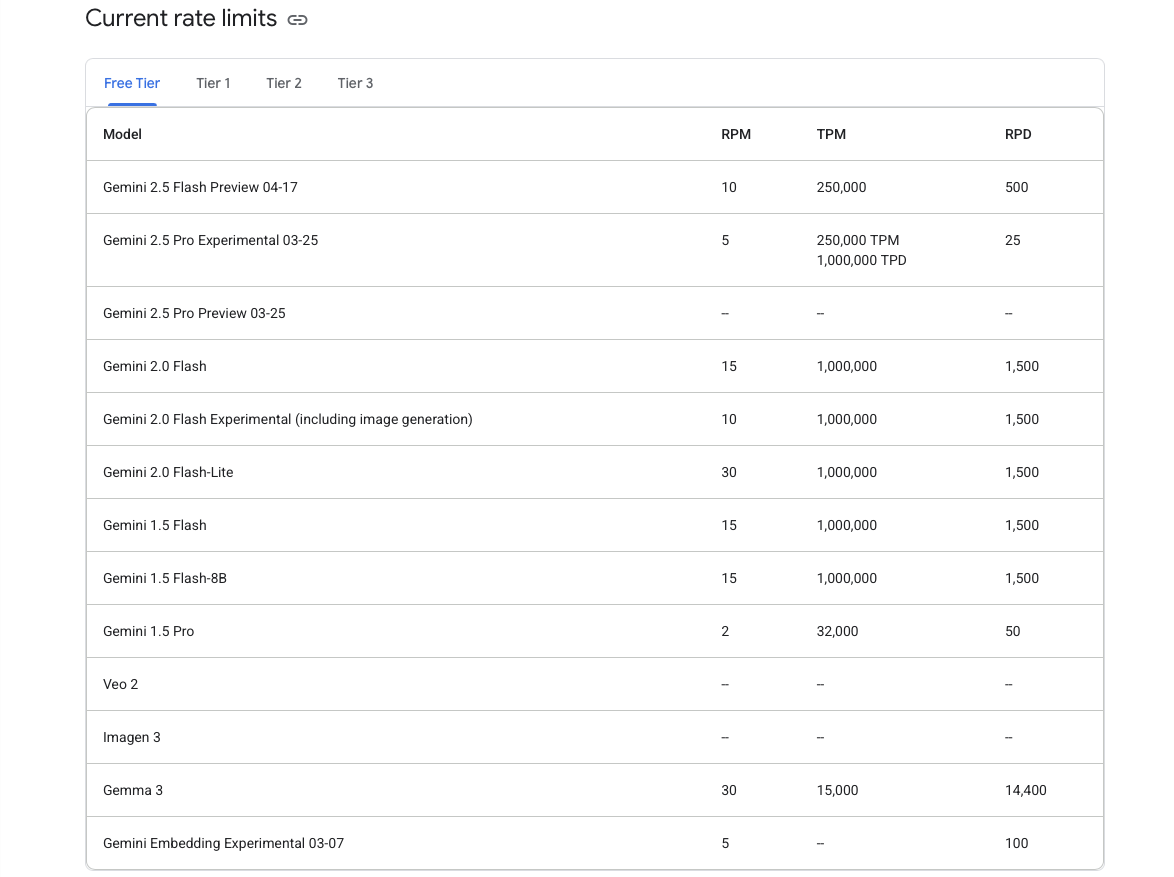Click the Gemini 1.5 Pro row
This screenshot has width=1174, height=877.
pyautogui.click(x=594, y=631)
